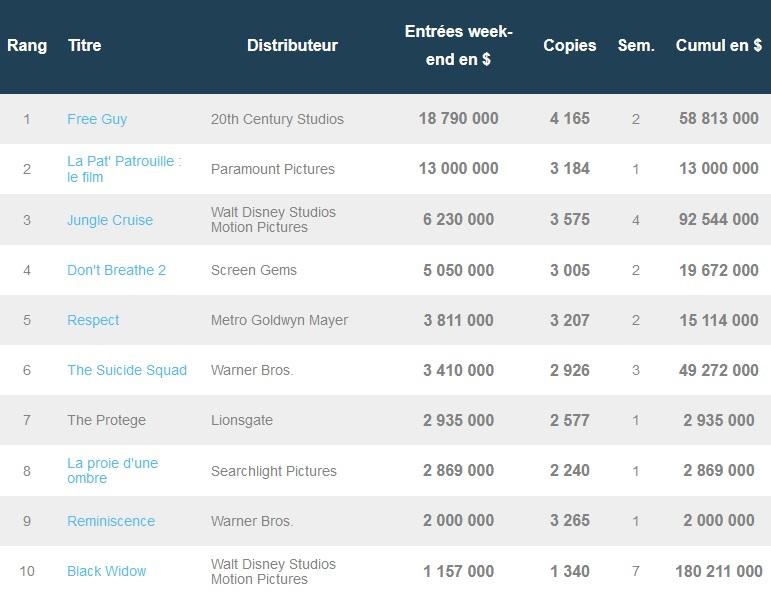771x595 pixels.
Task: Click copies value 3 005
Action: (x=569, y=270)
